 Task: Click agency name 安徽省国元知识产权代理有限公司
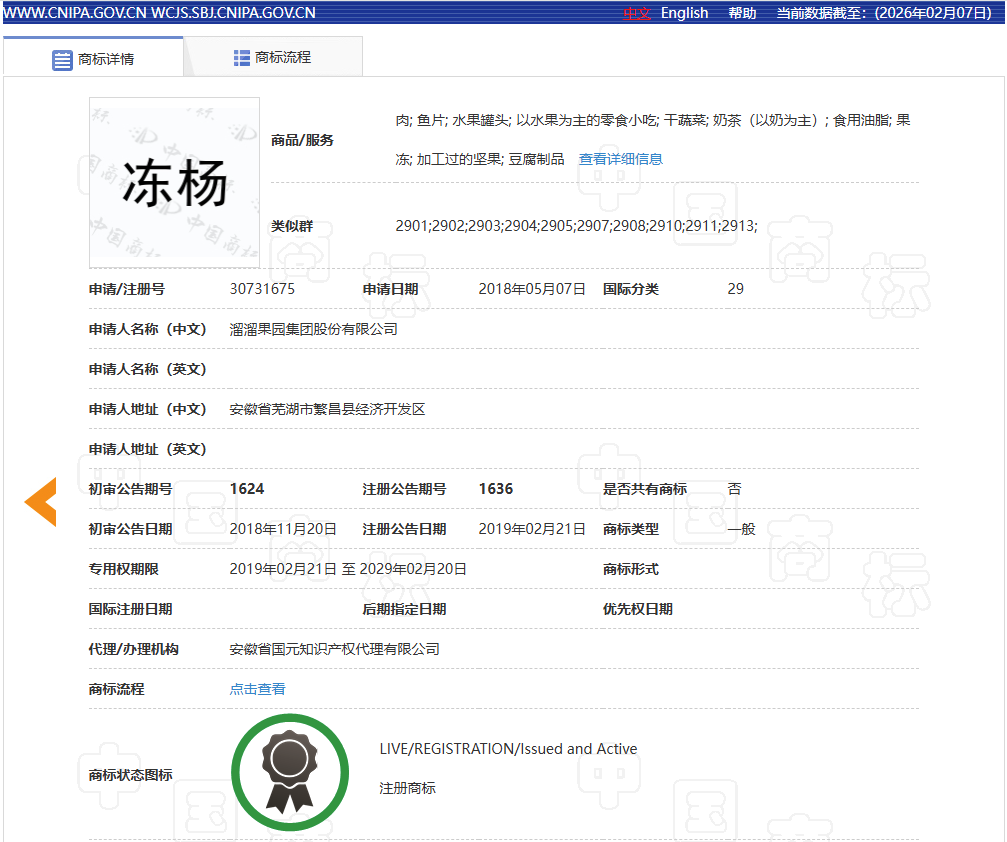tap(334, 649)
